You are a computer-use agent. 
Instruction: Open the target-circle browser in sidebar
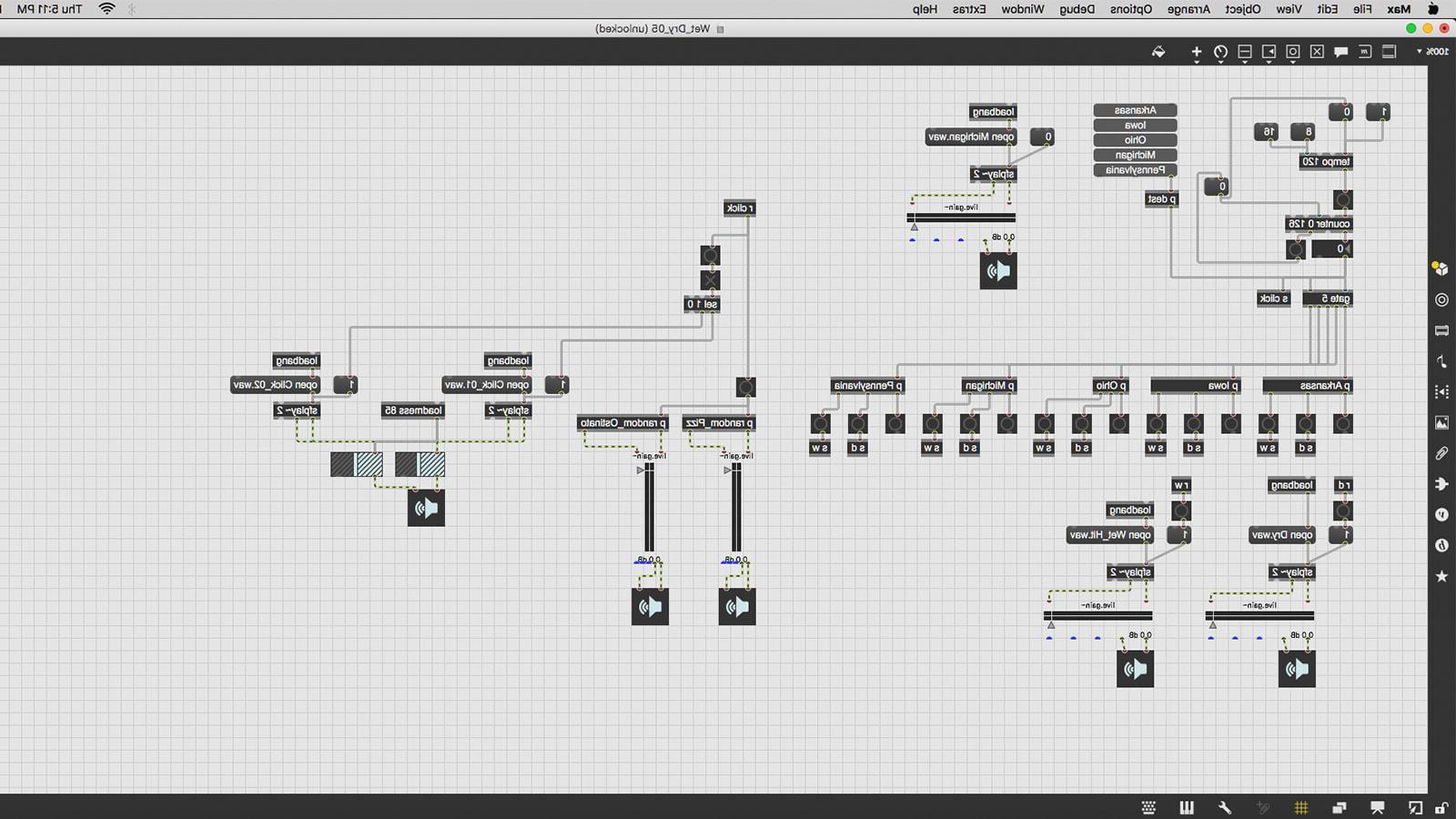tap(1441, 299)
